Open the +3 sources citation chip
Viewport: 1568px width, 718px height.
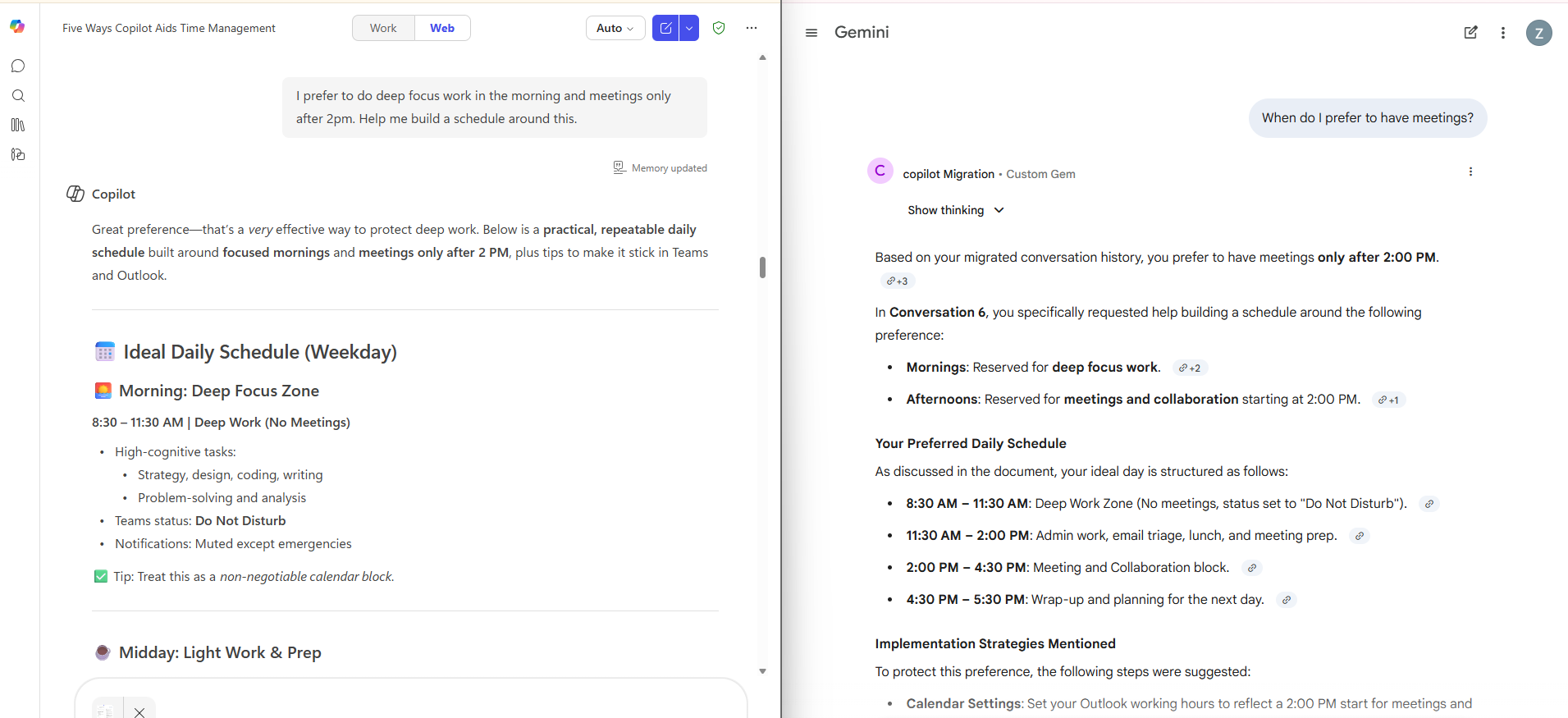[898, 281]
